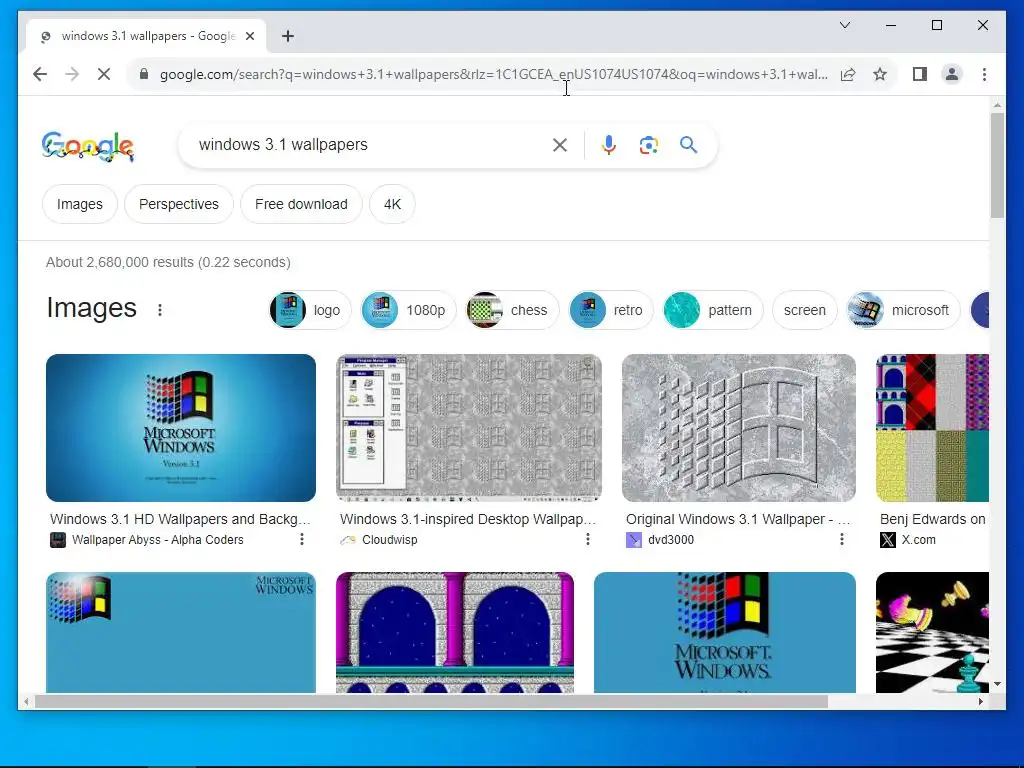Viewport: 1024px width, 768px height.
Task: Filter images by microsoft
Action: coord(903,310)
